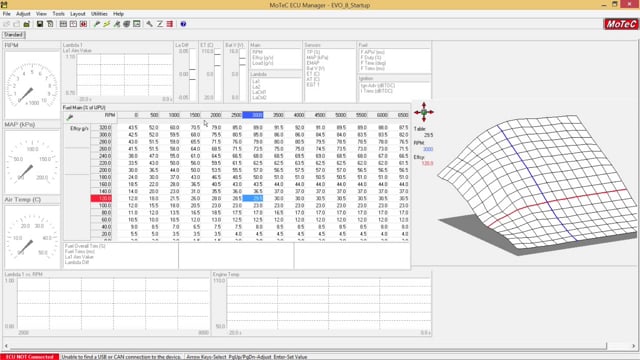Screen dimensions: 640x360
Task: Click the red highlighted 120.0 load row header
Action: [x=101, y=198]
